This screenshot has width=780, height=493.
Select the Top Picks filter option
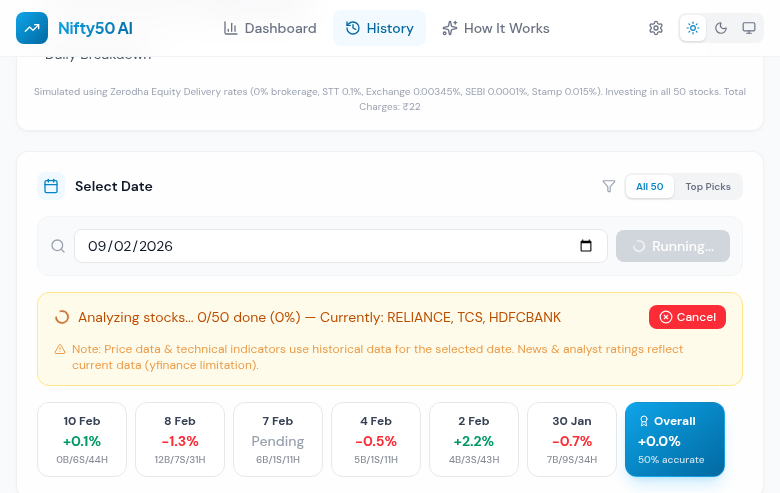coord(708,186)
